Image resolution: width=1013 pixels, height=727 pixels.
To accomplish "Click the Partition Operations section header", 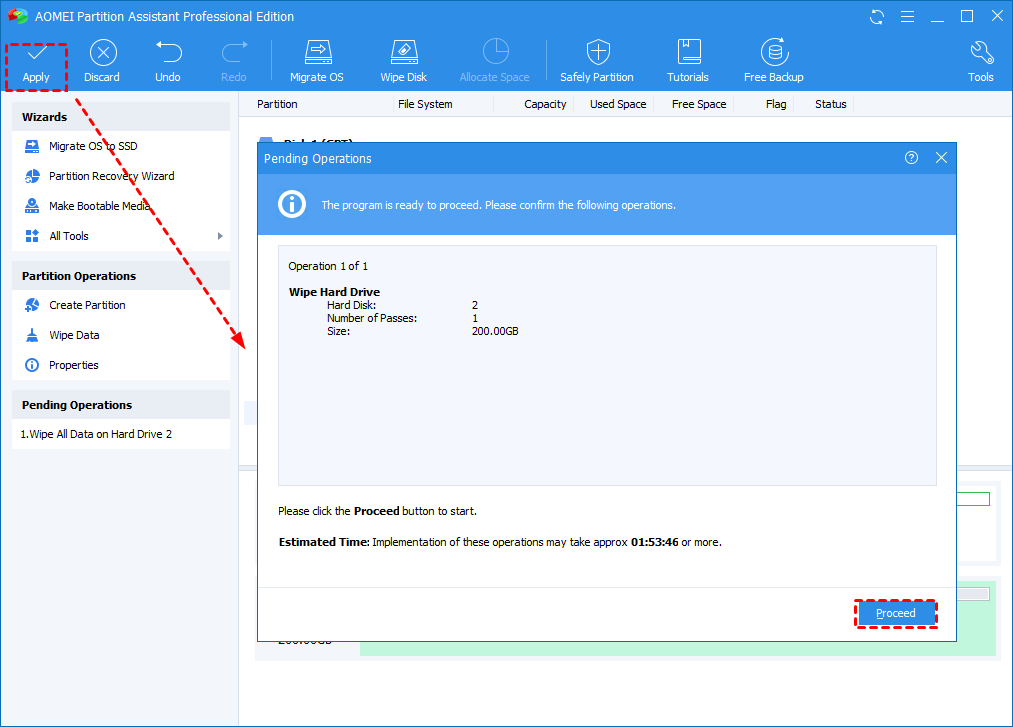I will coord(121,276).
